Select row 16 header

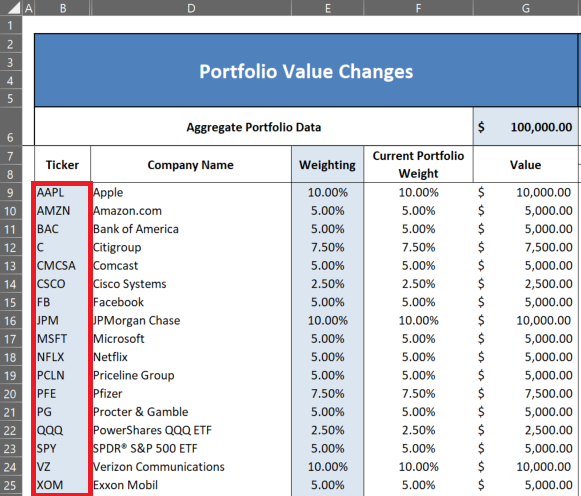[11, 320]
